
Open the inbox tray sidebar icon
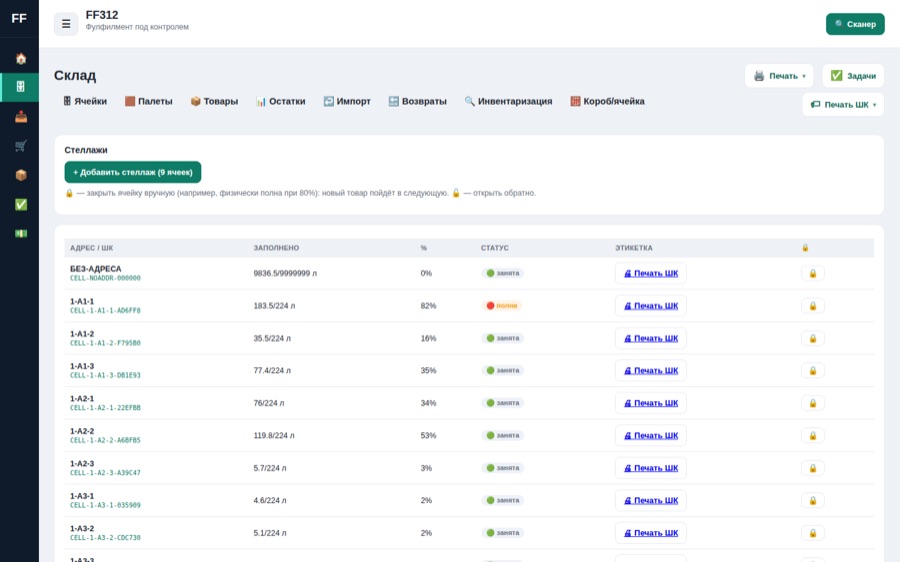point(21,117)
